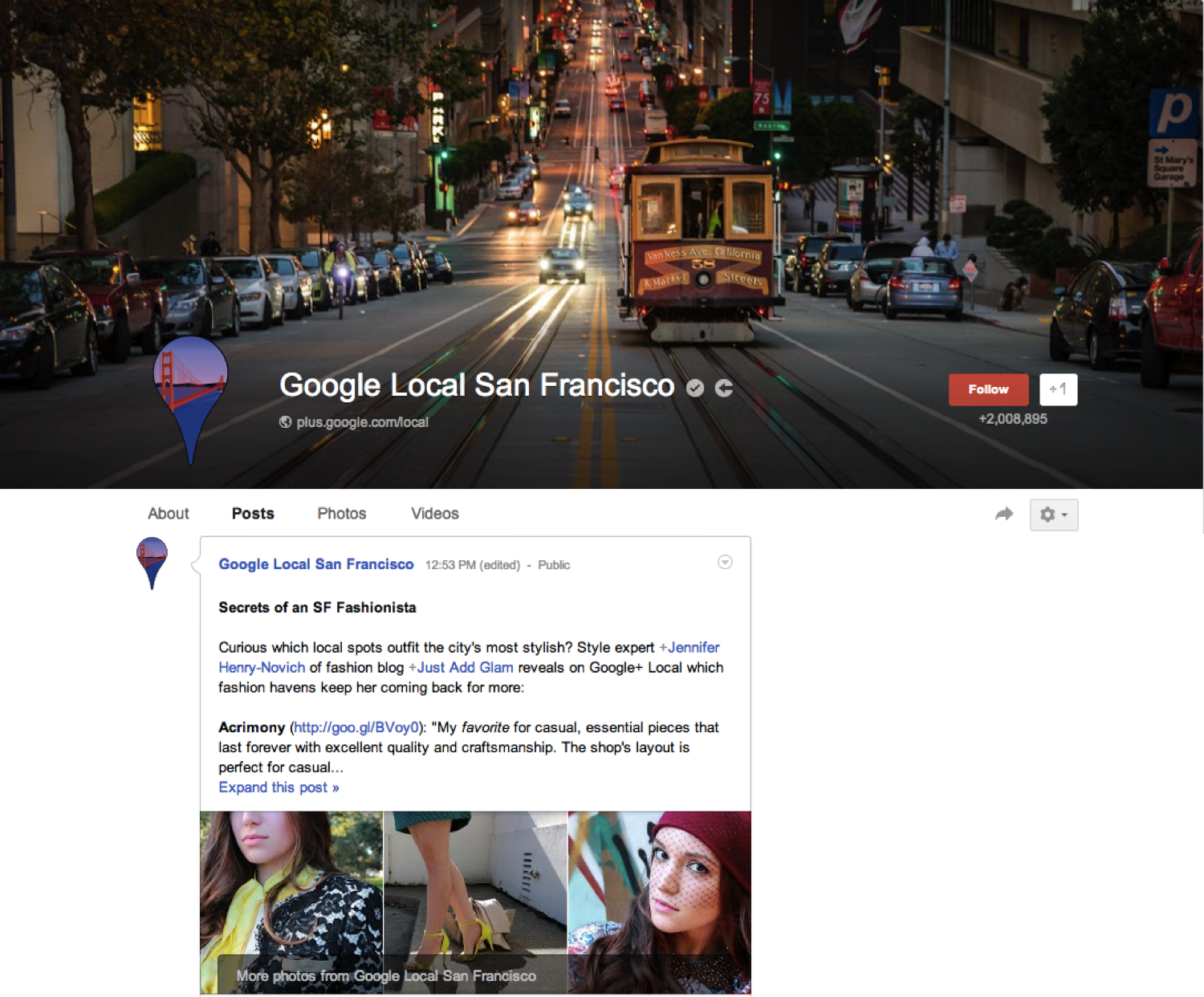Screen dimensions: 1204x997
Task: Expand this post to read more
Action: [279, 787]
